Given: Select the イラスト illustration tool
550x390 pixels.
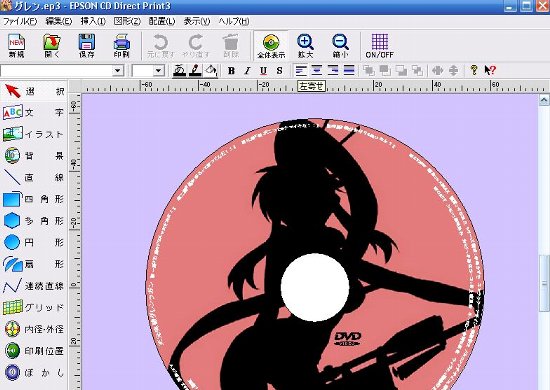Looking at the screenshot, I should point(34,134).
